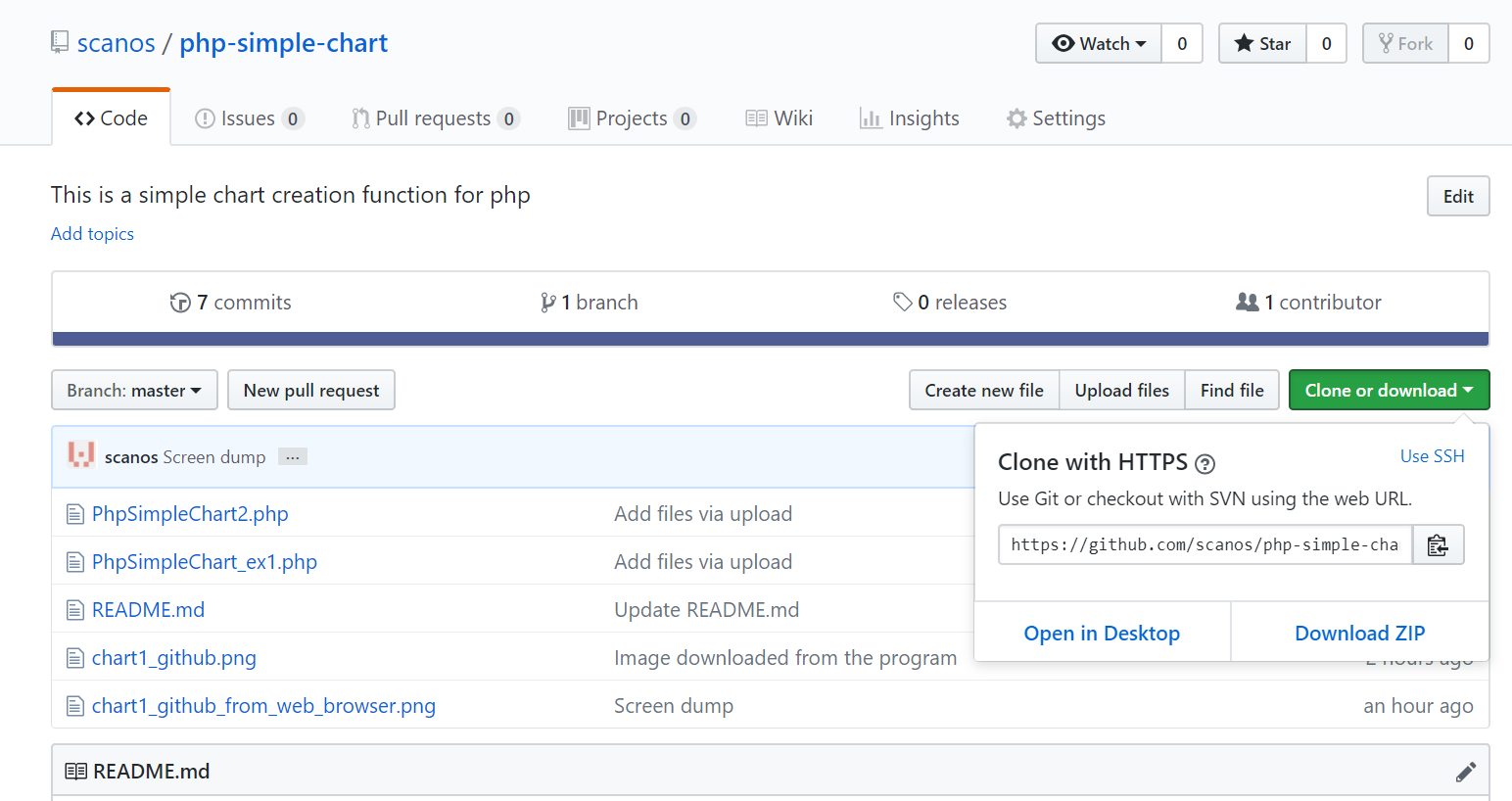
Task: View the 7 commits link
Action: click(x=231, y=303)
